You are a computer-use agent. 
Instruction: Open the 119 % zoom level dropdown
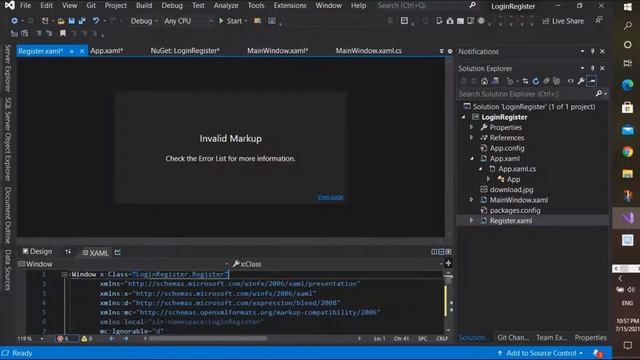[31, 339]
